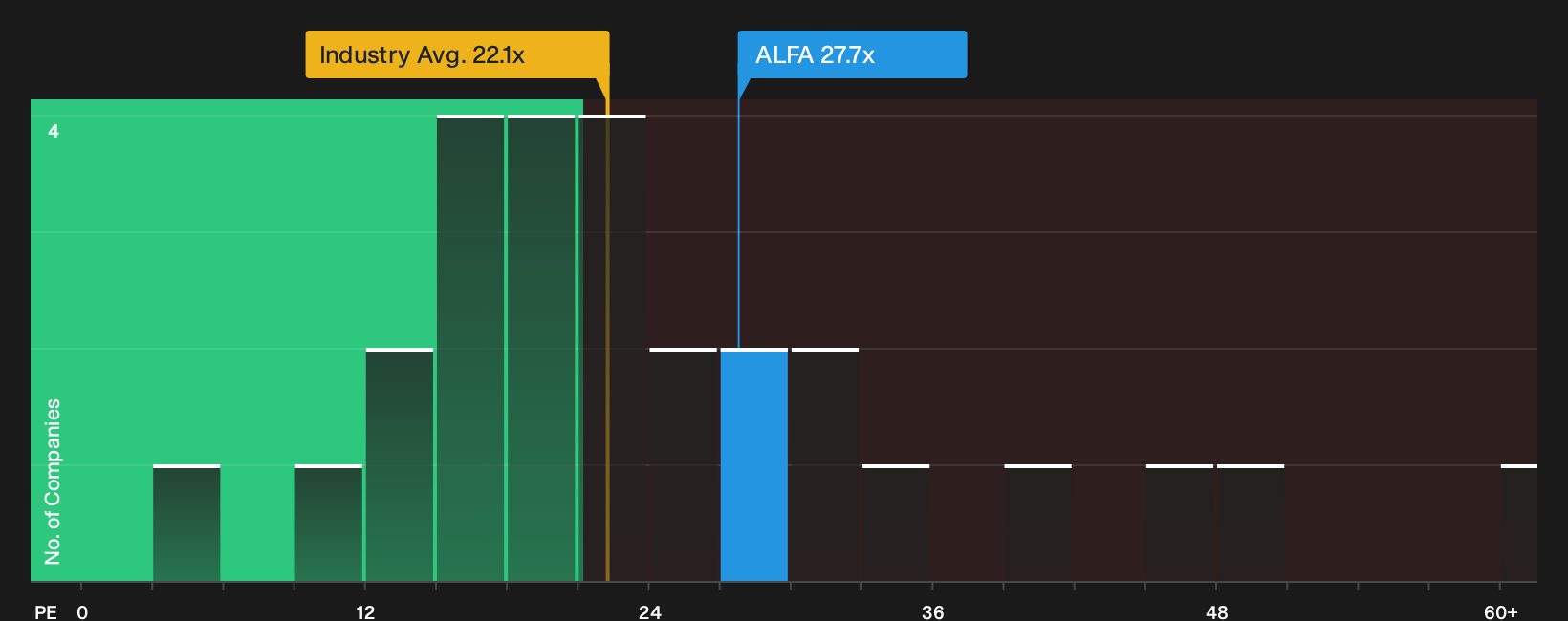Select the bar for PE 45 to 48
The height and width of the screenshot is (621, 1568).
pyautogui.click(x=1180, y=524)
